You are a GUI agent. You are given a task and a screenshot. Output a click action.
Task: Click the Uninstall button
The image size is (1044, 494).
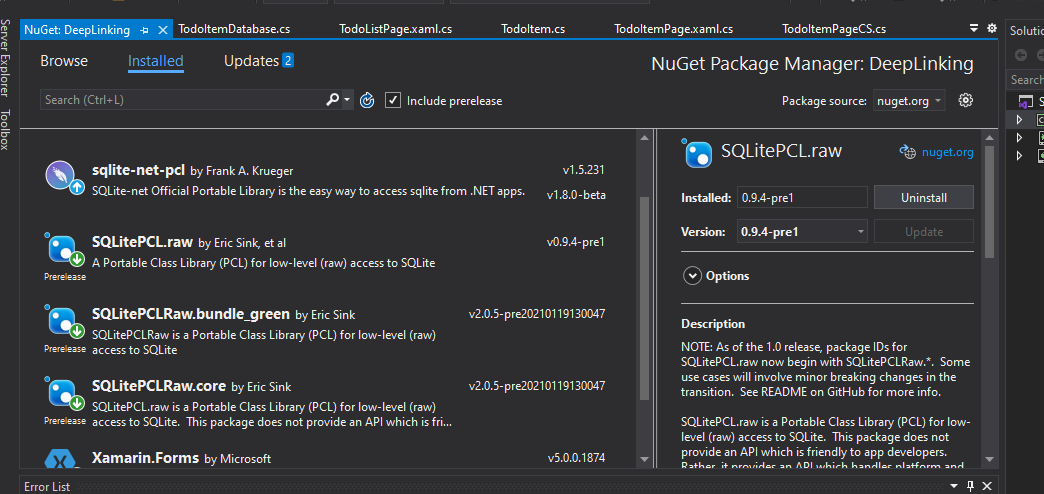[x=923, y=198]
